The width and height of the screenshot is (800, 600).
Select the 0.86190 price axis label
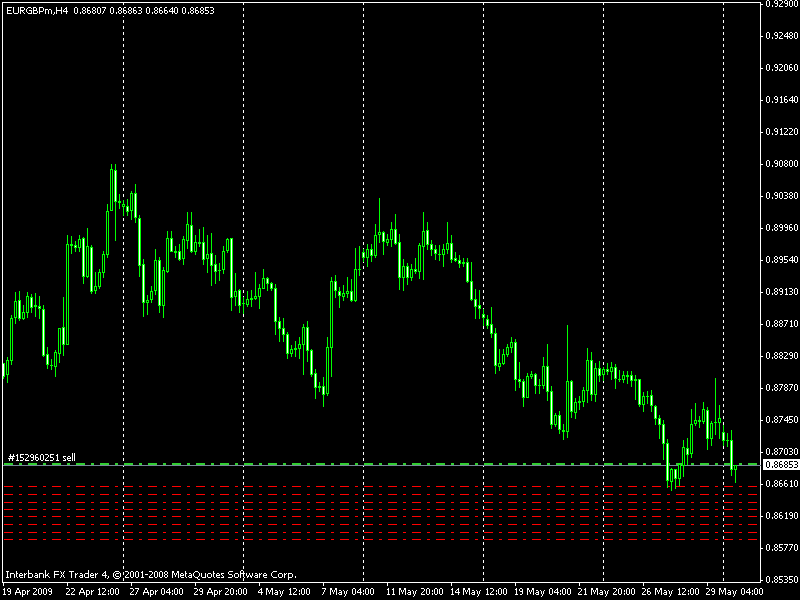pyautogui.click(x=779, y=516)
